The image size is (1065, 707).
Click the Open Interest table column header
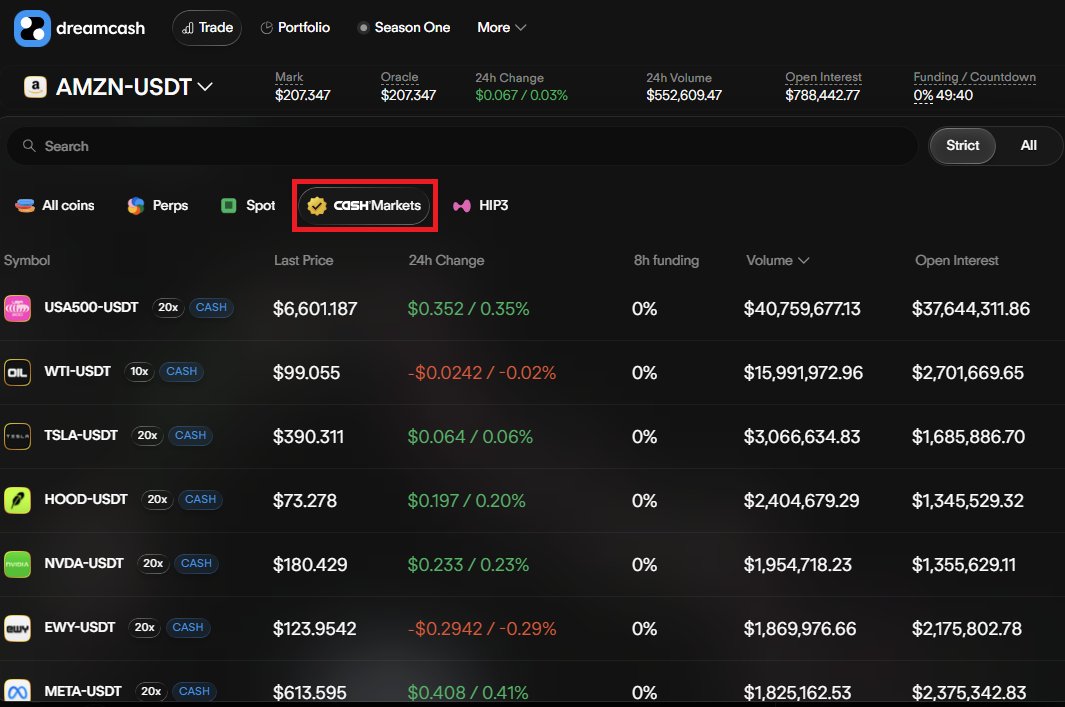pyautogui.click(x=956, y=260)
